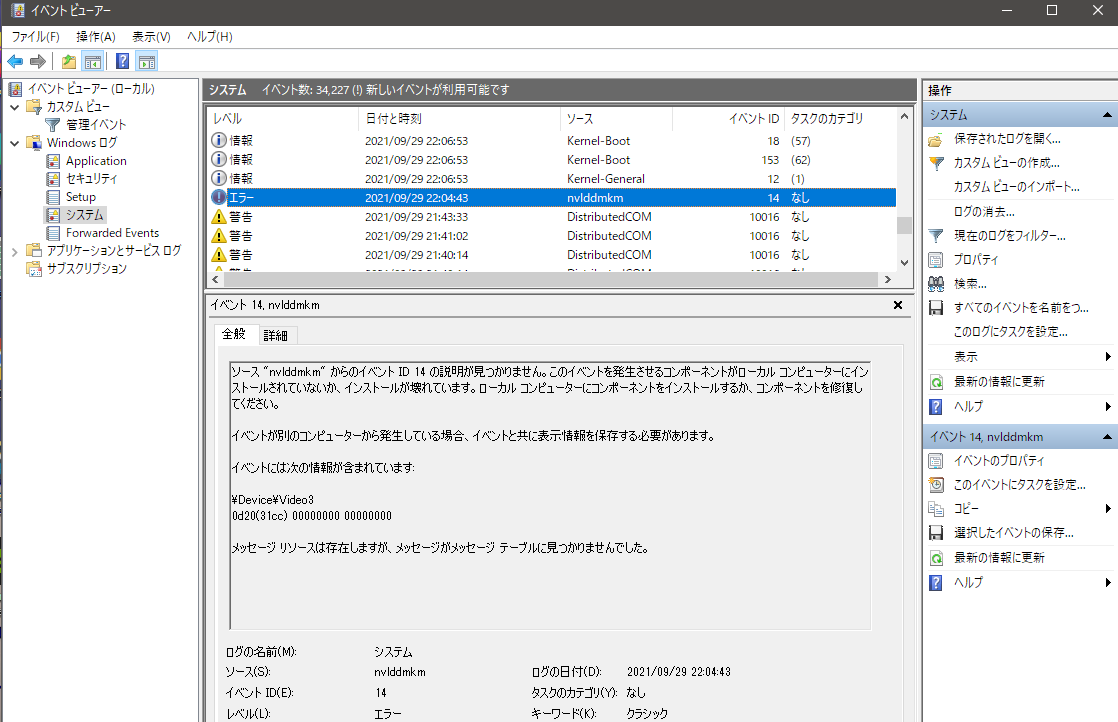Click the Forward arrow toolbar icon
Image resolution: width=1118 pixels, height=722 pixels.
pos(38,62)
